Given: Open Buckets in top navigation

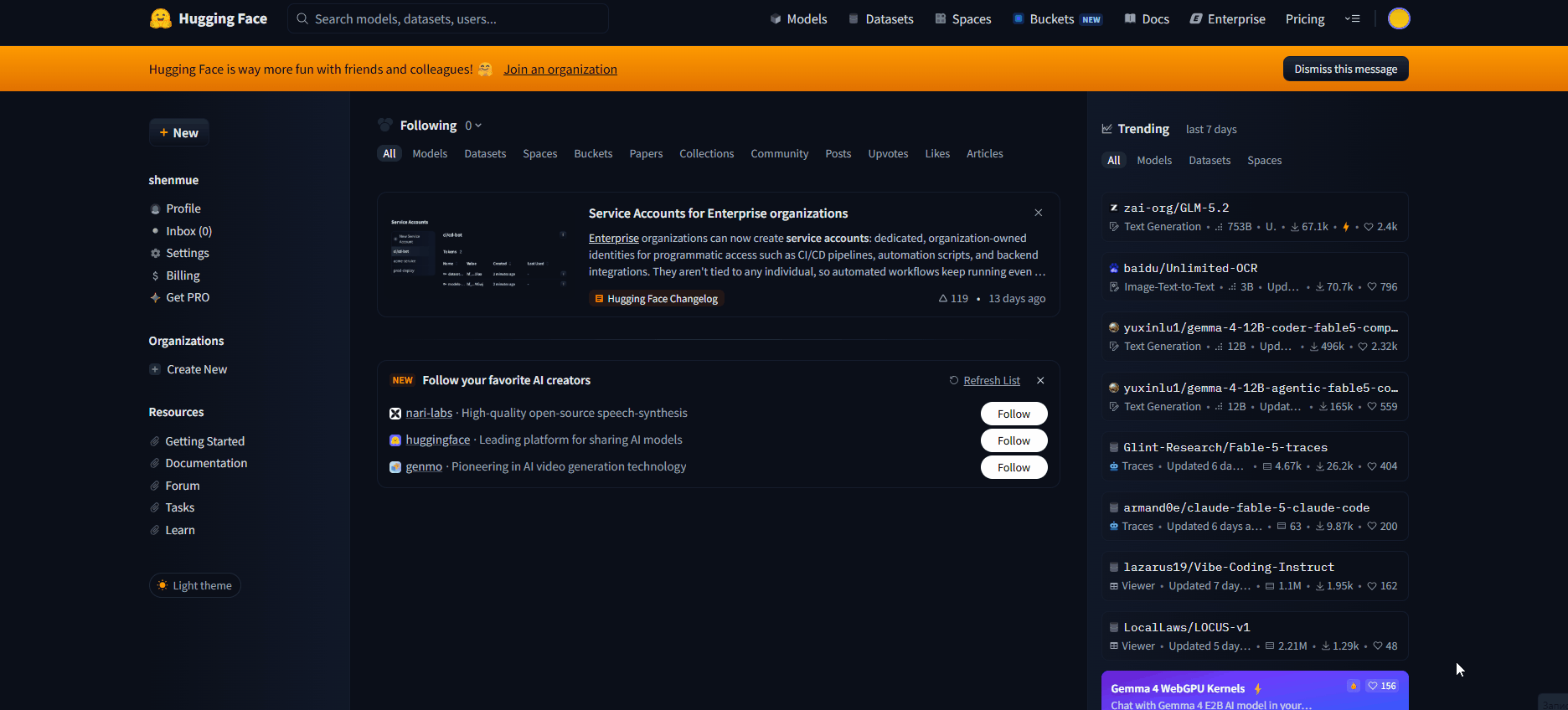Looking at the screenshot, I should pos(1057,18).
